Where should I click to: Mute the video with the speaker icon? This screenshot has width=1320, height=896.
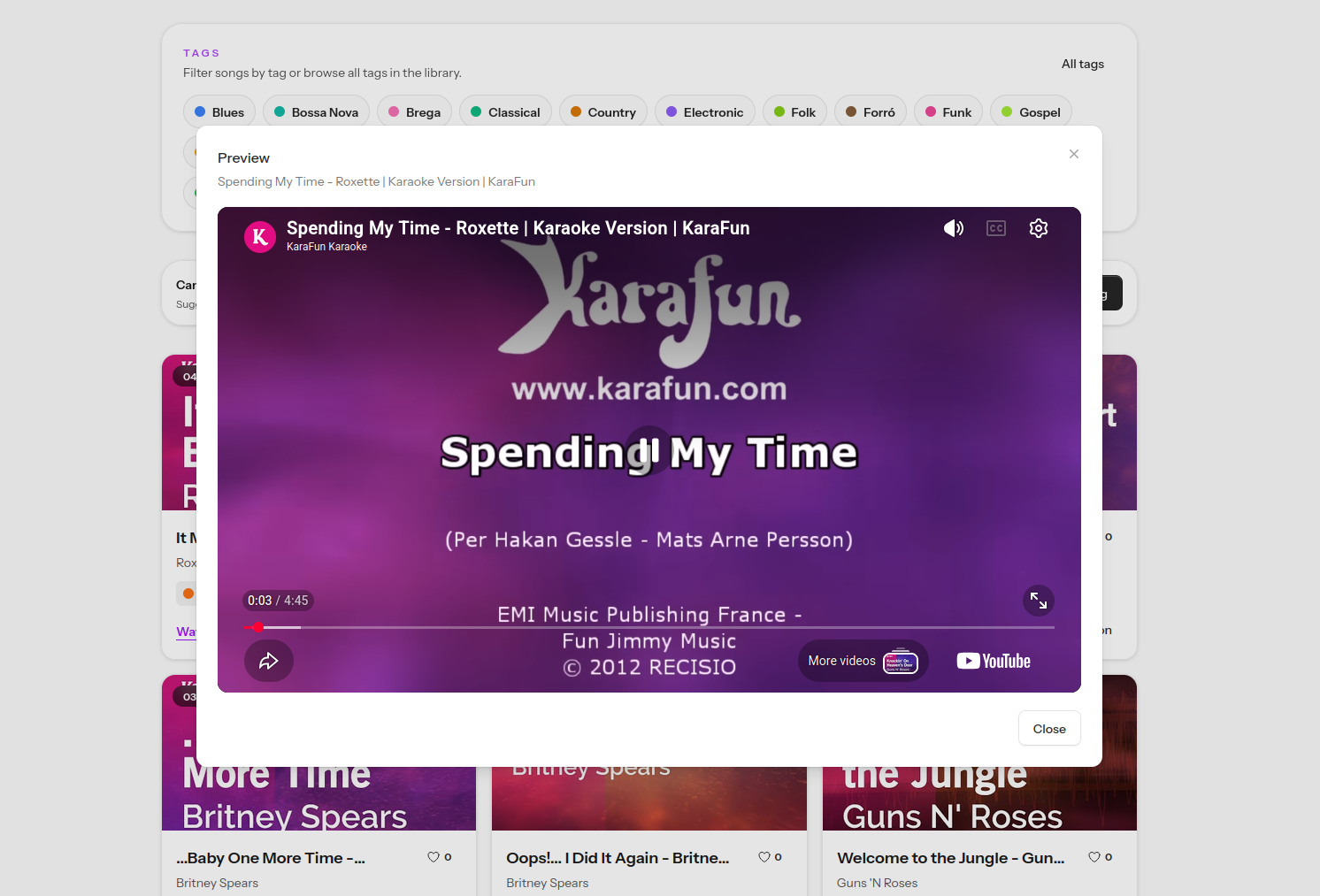(x=954, y=228)
